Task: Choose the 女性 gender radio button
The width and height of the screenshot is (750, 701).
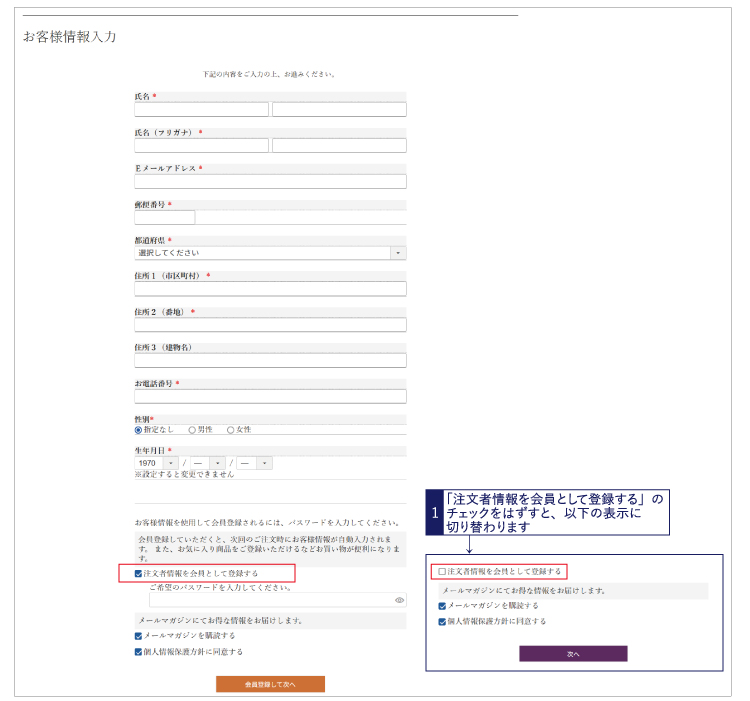Action: pos(231,430)
